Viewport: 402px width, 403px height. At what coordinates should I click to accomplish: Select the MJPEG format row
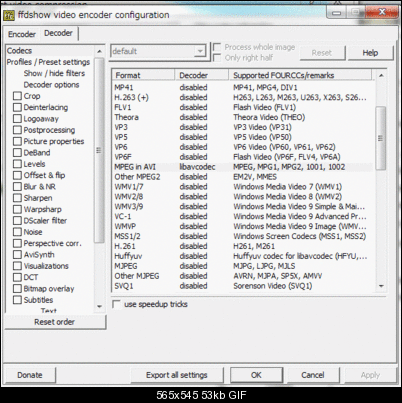pyautogui.click(x=242, y=266)
